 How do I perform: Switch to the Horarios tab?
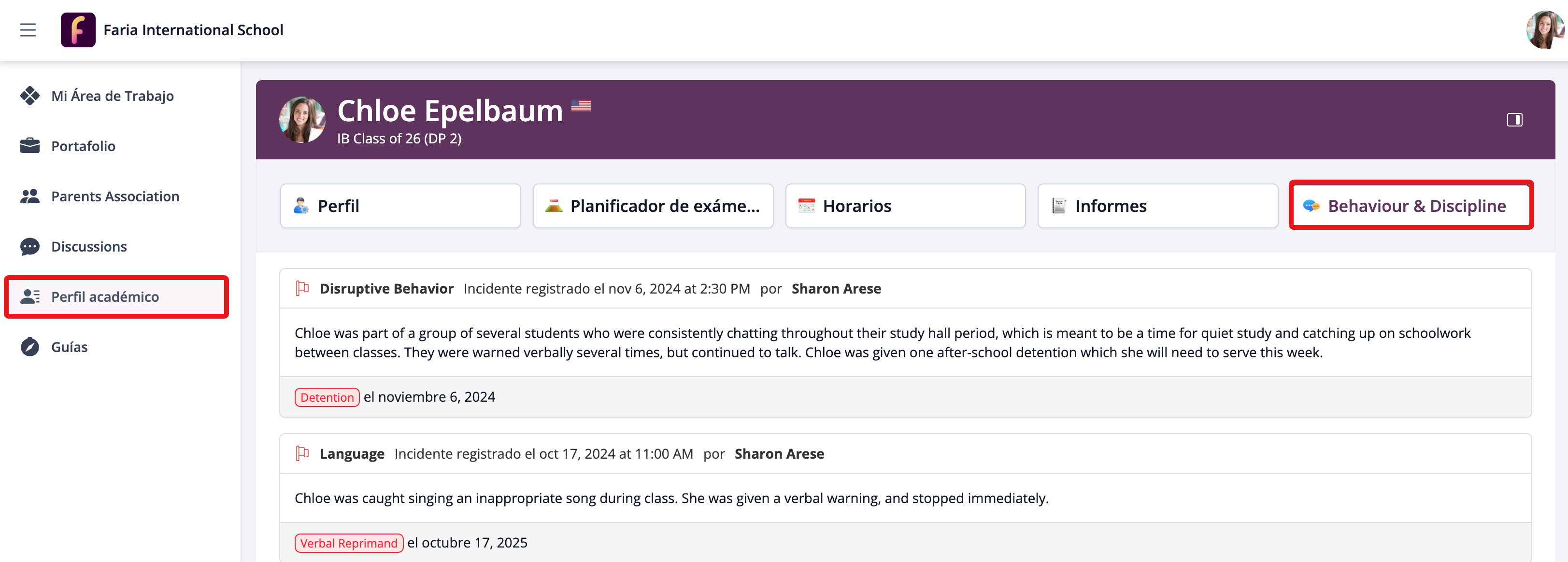(905, 206)
